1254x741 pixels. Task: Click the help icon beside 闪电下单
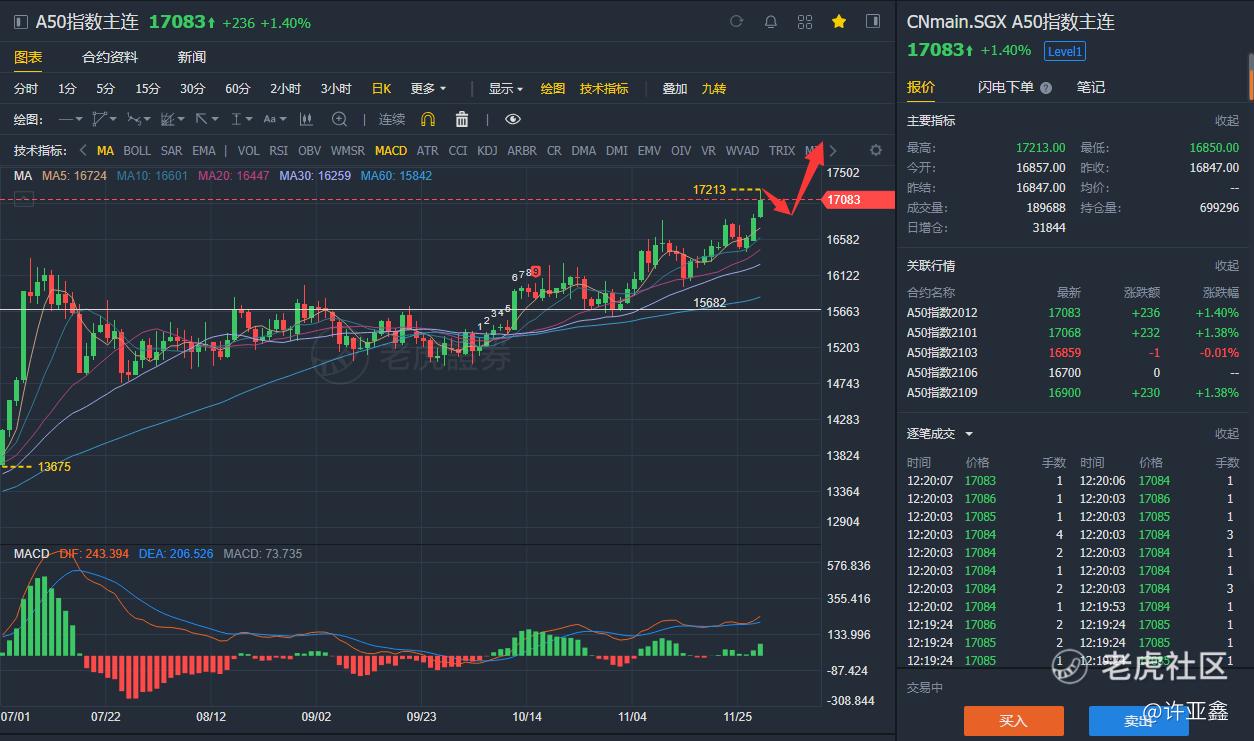click(x=1046, y=88)
